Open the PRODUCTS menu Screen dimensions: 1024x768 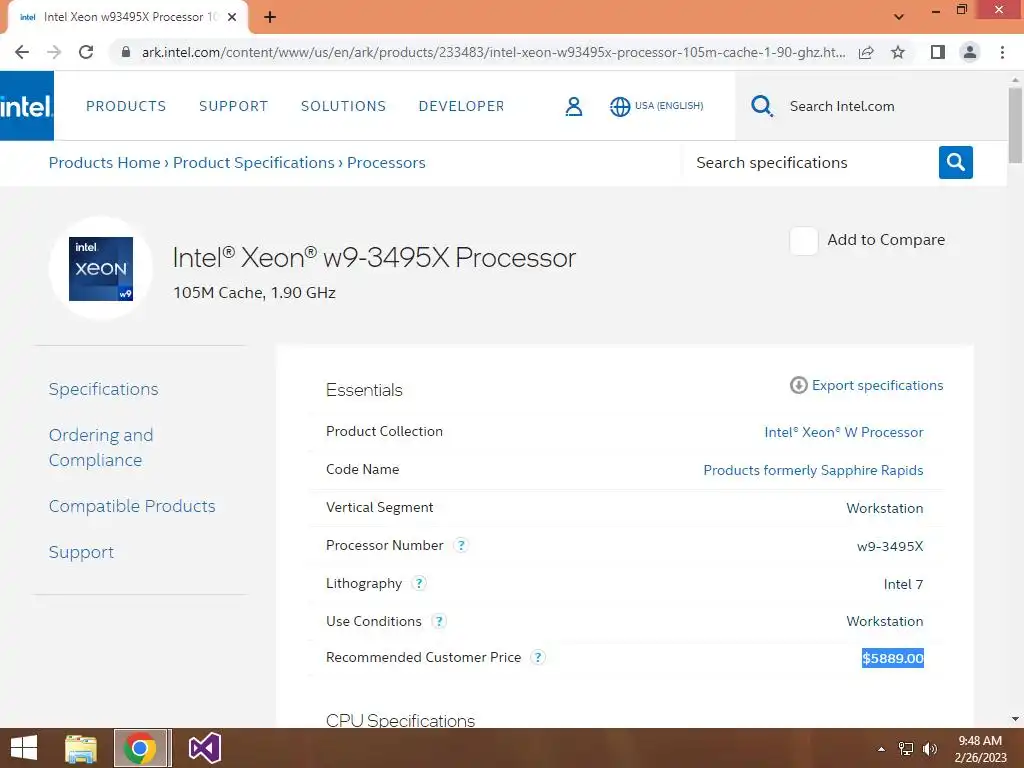click(x=126, y=106)
